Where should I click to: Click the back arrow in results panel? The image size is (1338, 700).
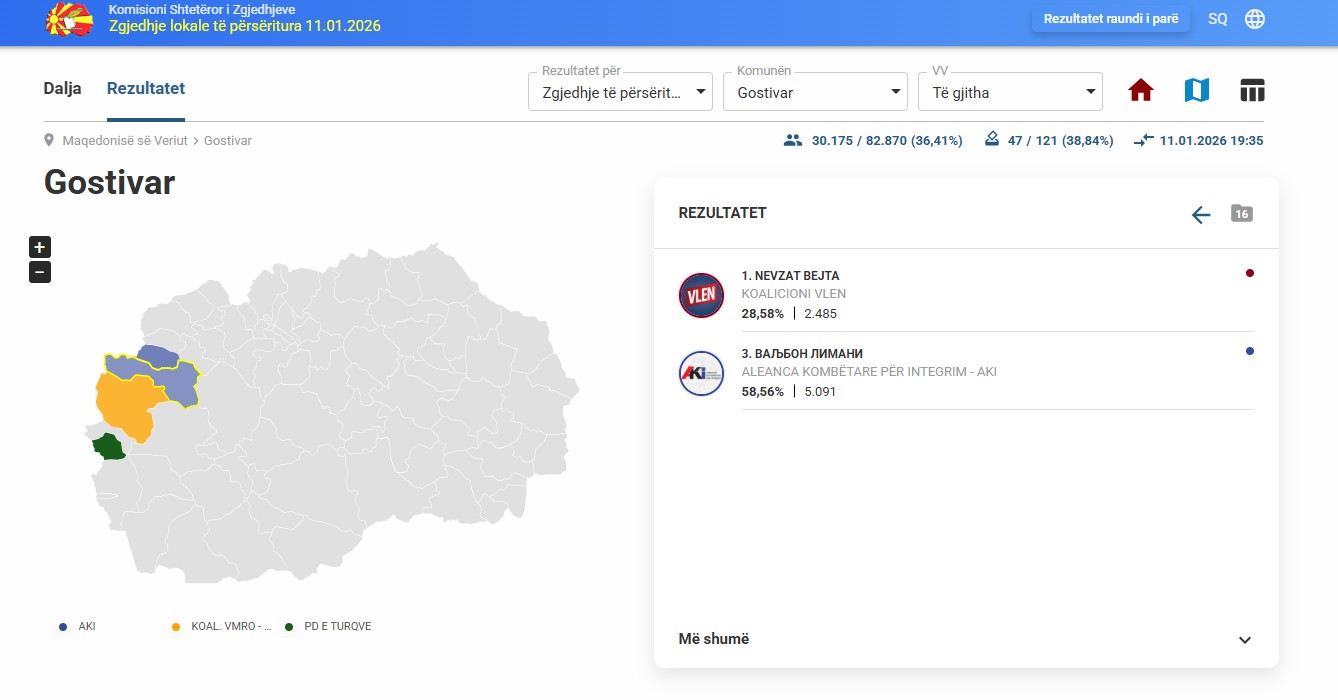click(x=1201, y=214)
